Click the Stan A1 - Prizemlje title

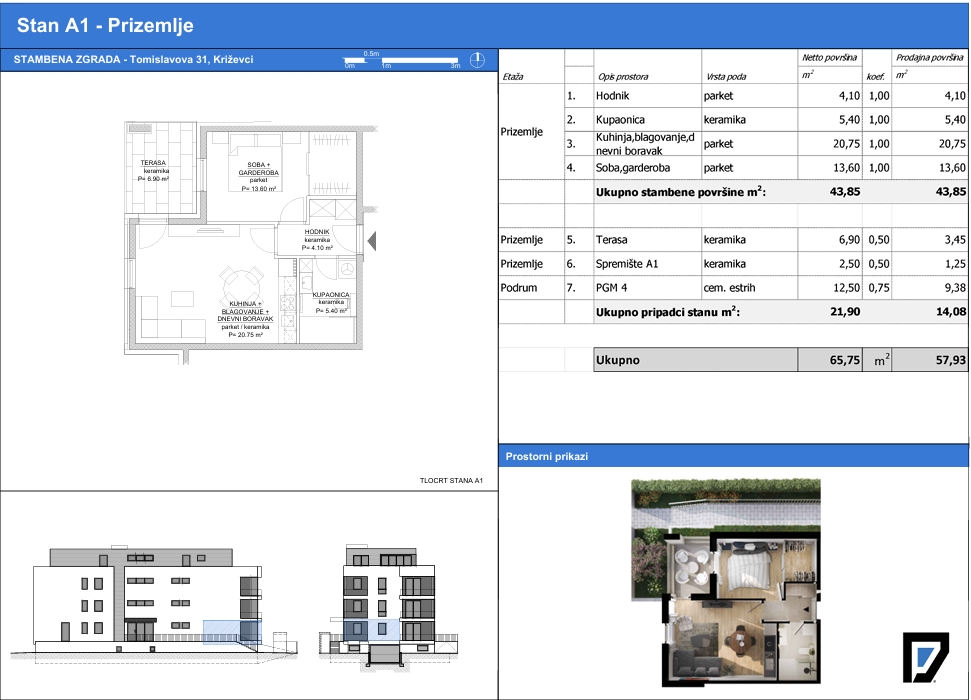(105, 25)
